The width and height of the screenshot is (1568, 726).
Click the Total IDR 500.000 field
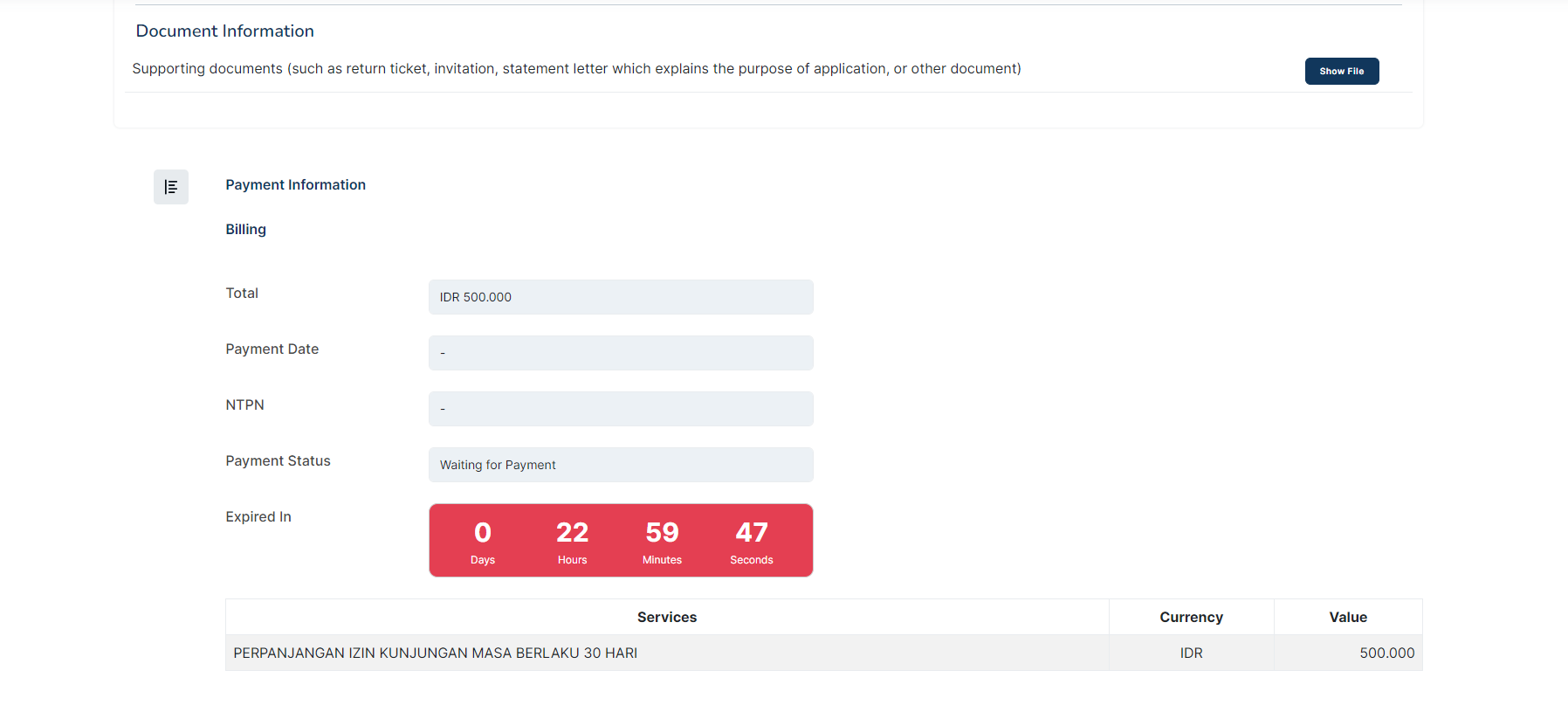tap(621, 297)
